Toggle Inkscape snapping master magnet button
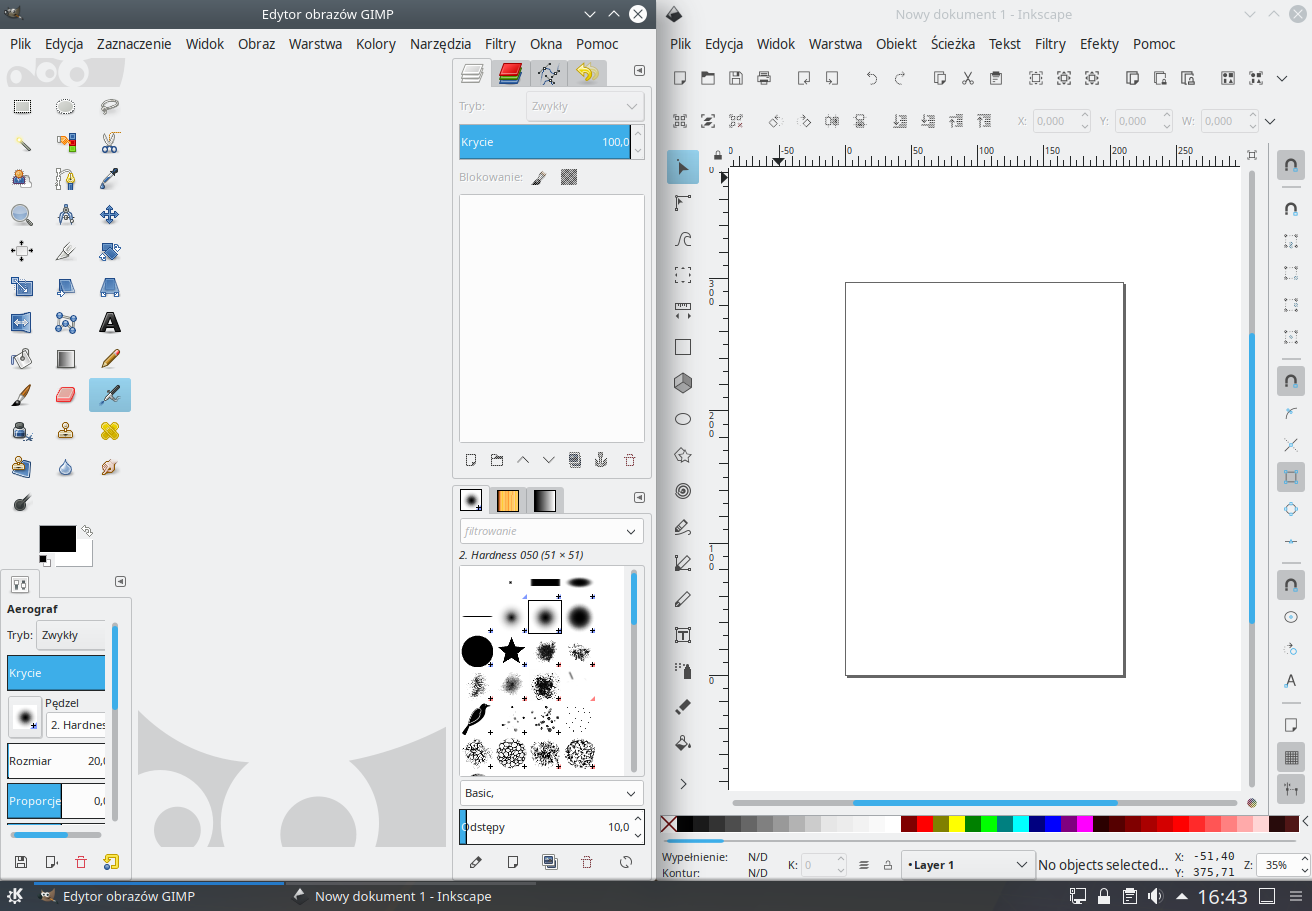Viewport: 1312px width, 911px height. (1291, 166)
